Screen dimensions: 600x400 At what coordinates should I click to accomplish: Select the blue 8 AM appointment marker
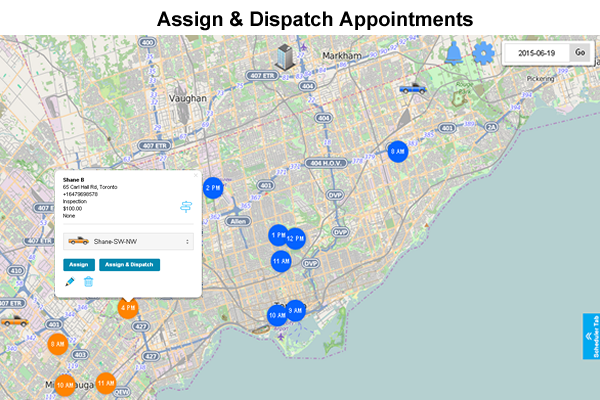pos(397,151)
